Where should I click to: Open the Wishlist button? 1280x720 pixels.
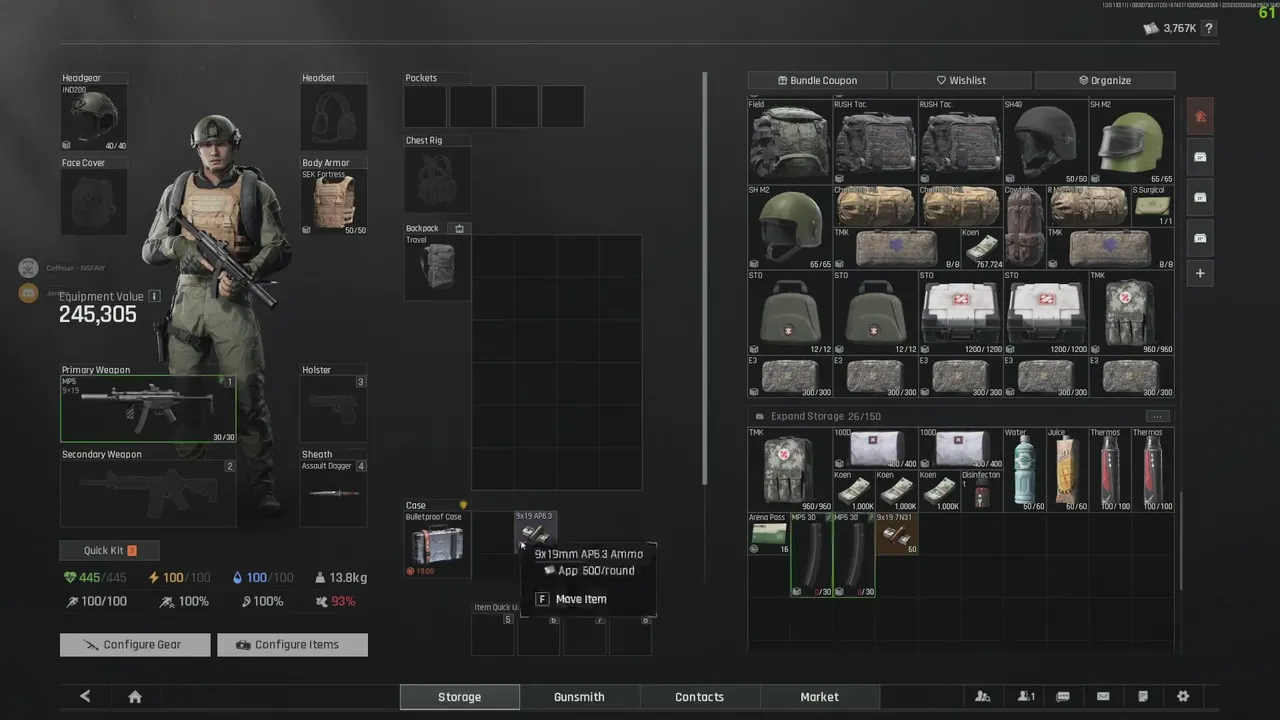tap(961, 80)
